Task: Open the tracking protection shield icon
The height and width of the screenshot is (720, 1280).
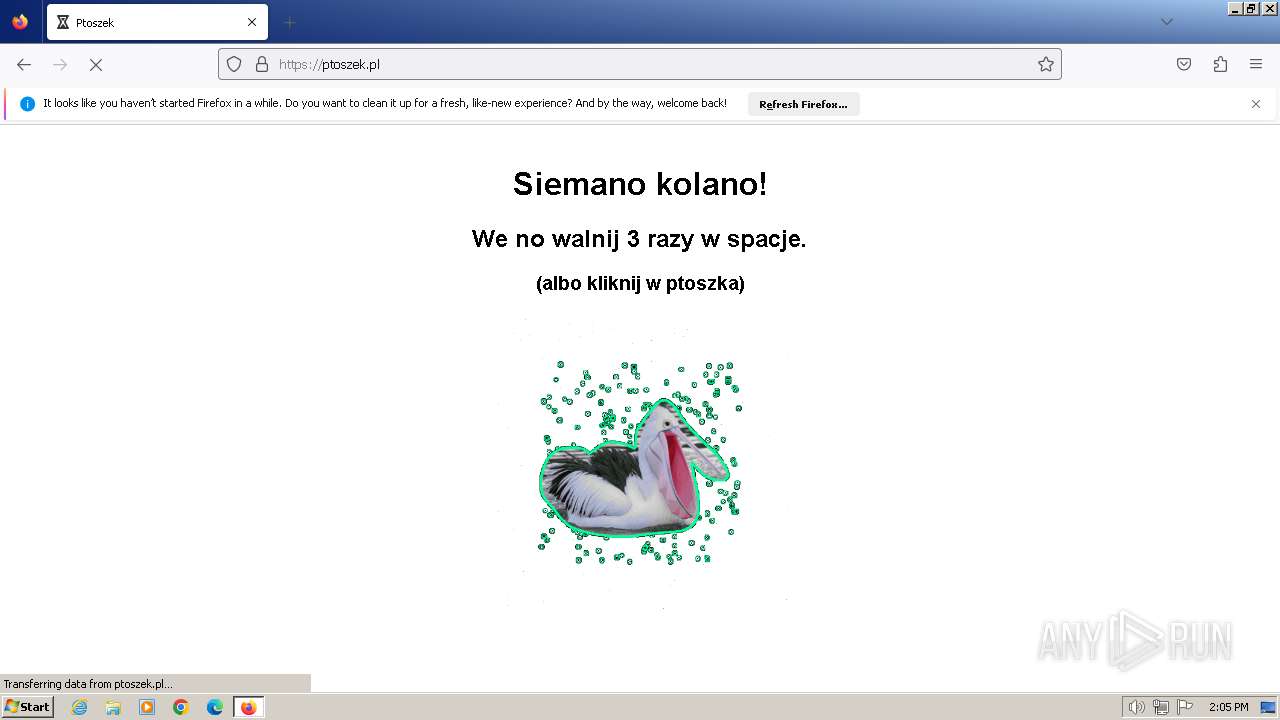Action: coord(234,64)
